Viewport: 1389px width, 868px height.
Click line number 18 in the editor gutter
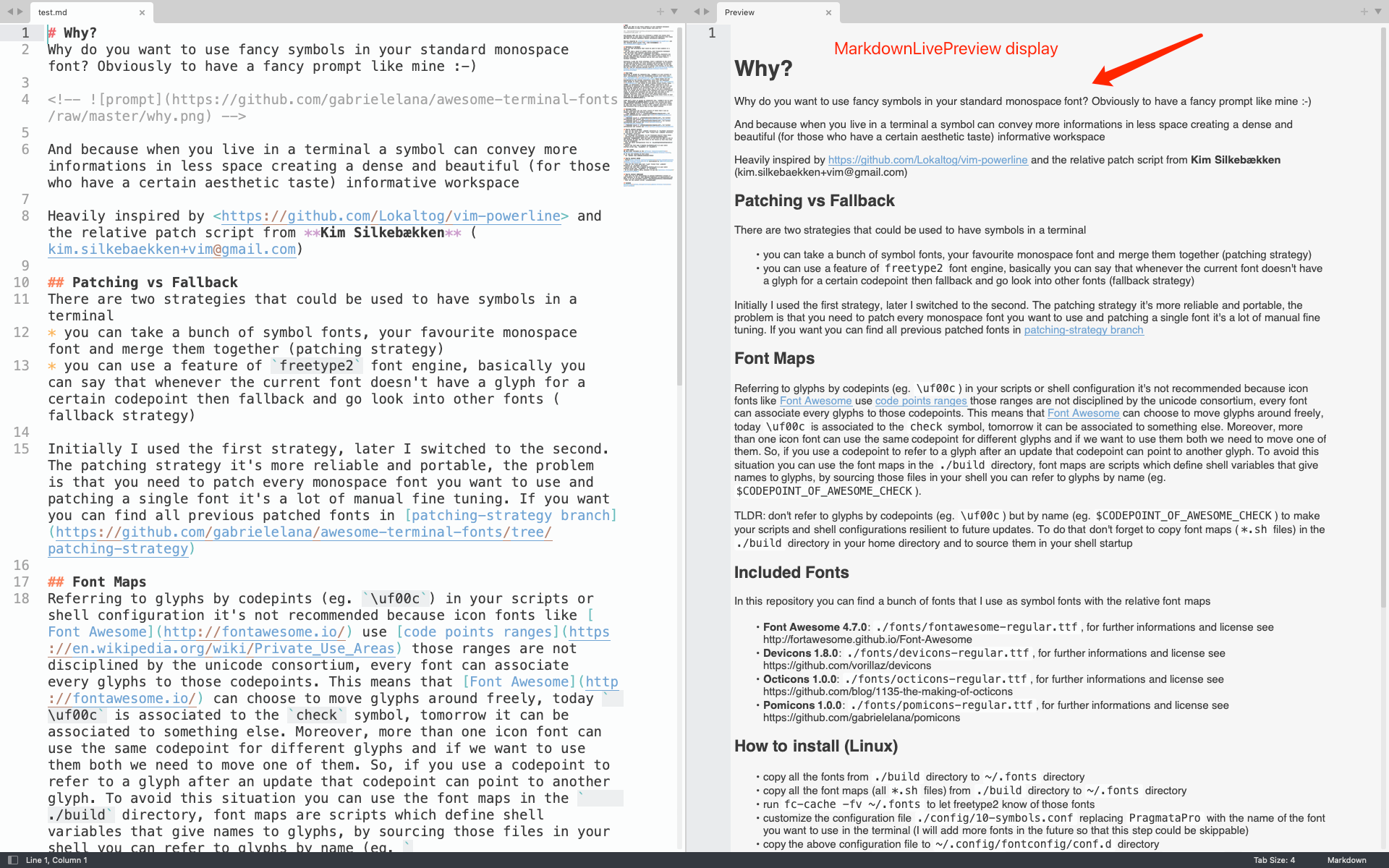22,599
